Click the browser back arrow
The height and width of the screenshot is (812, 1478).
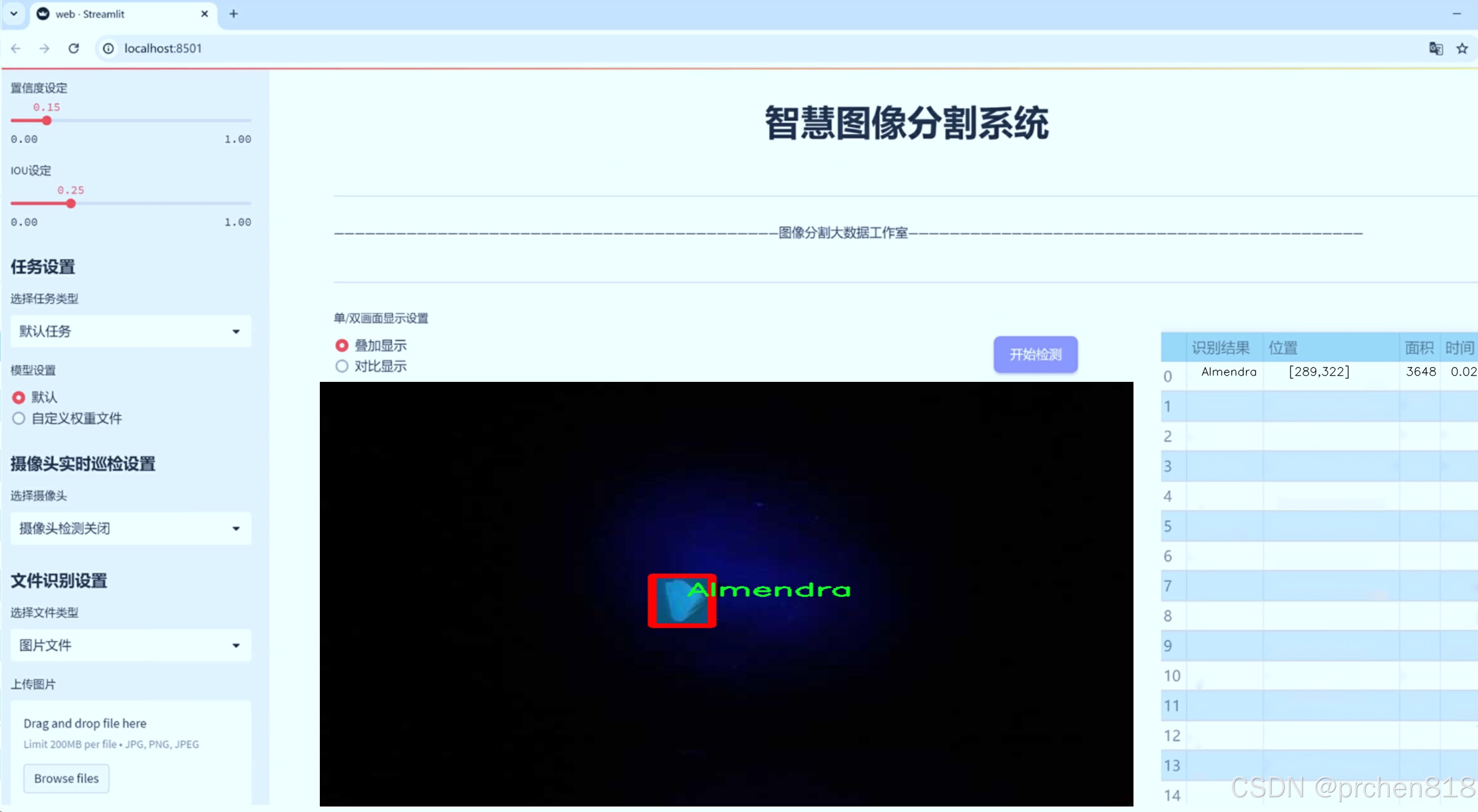[x=16, y=48]
